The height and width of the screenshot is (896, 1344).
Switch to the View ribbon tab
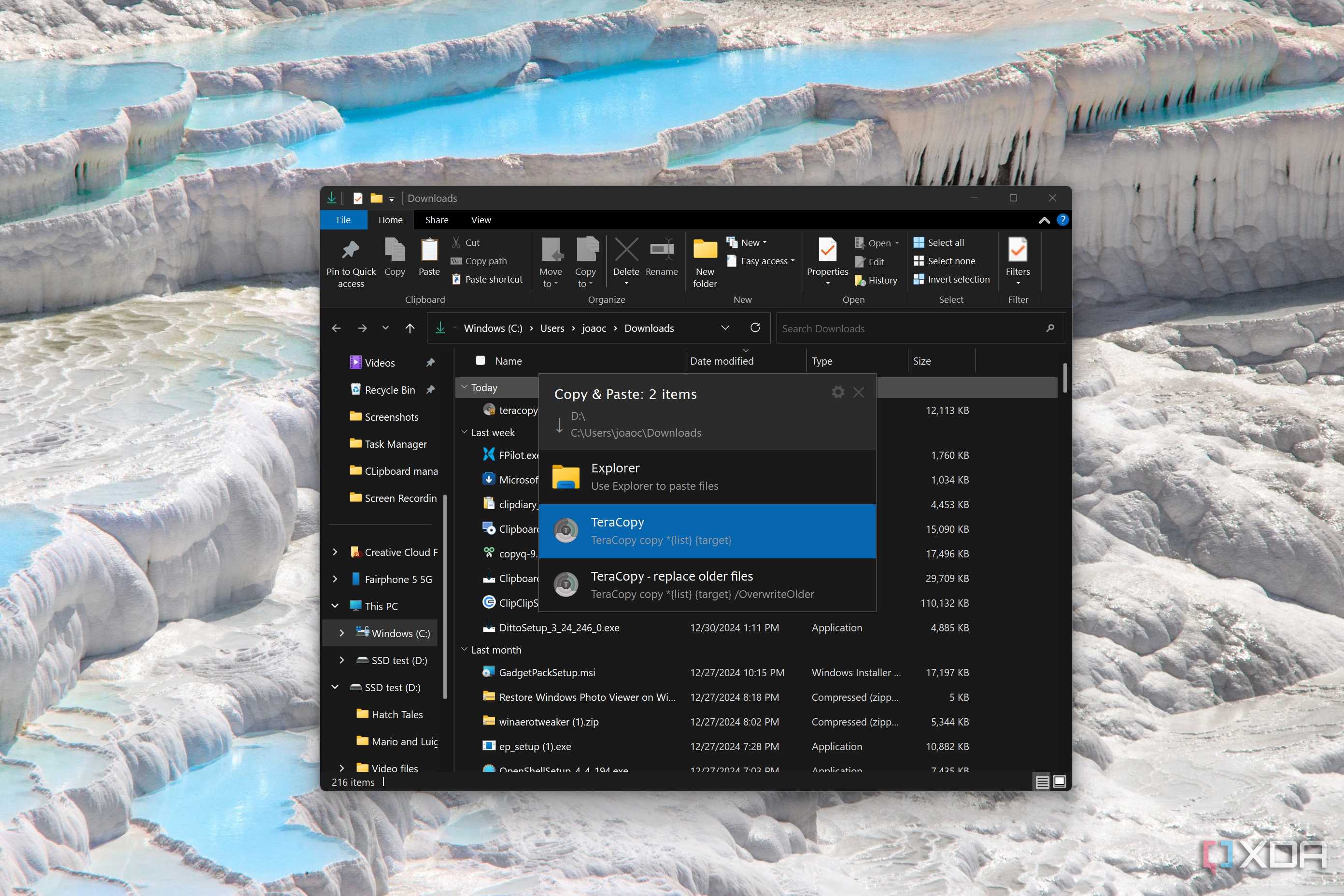pyautogui.click(x=481, y=220)
